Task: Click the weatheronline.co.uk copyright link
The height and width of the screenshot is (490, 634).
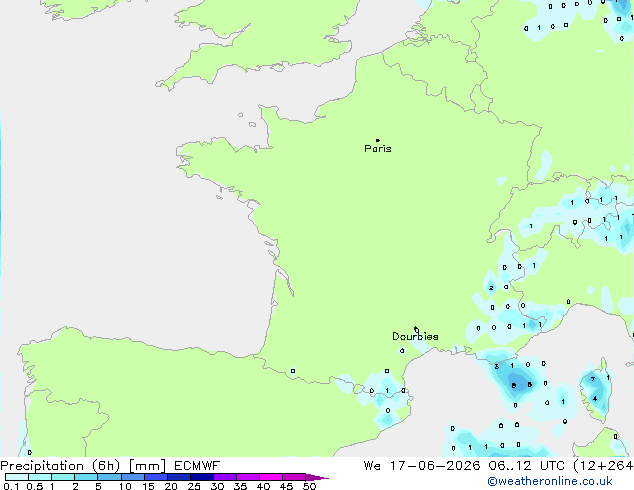Action: click(x=550, y=481)
